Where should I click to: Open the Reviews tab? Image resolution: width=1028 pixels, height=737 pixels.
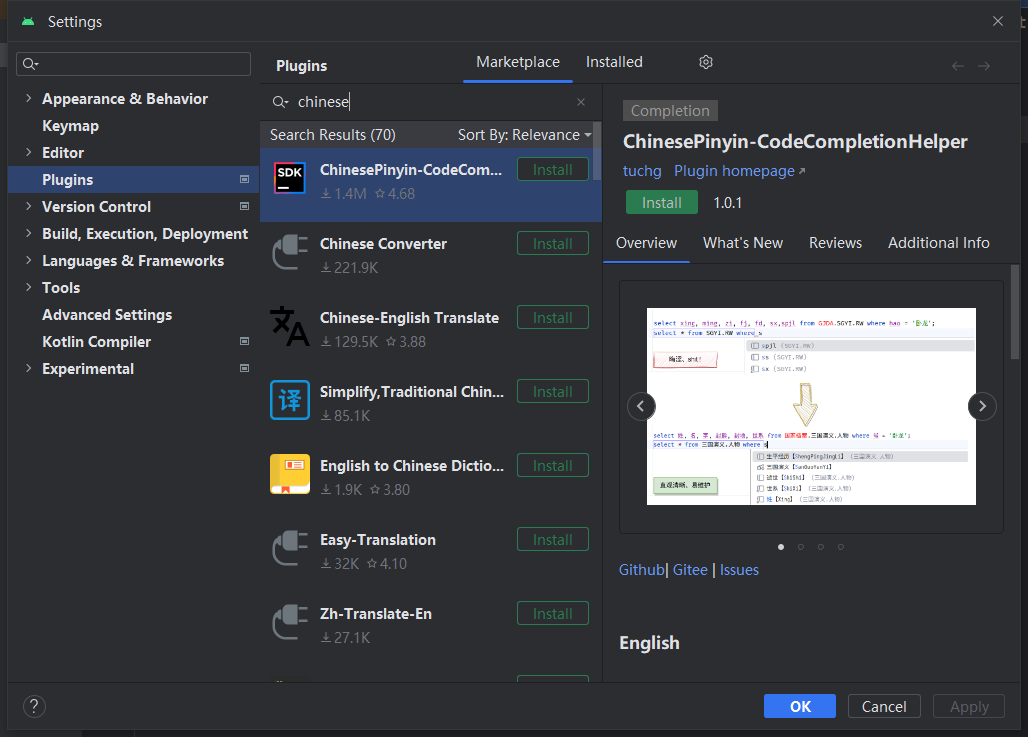[835, 243]
